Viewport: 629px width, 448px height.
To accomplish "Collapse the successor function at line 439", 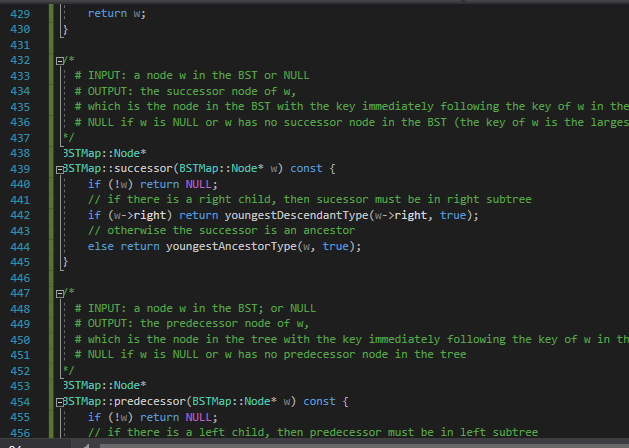I will click(59, 170).
